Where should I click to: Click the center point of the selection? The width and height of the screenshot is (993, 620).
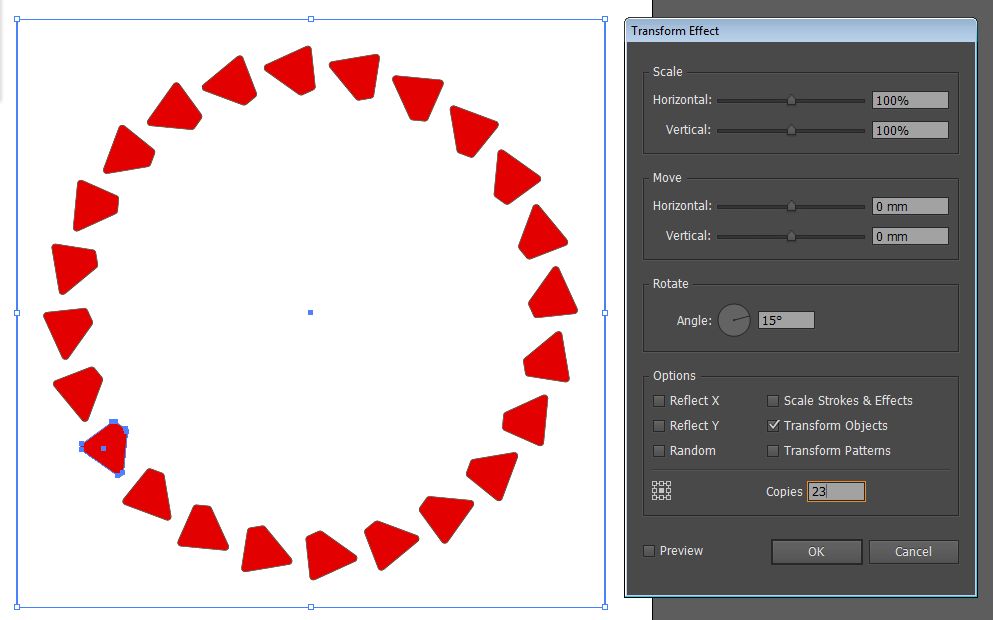310,312
